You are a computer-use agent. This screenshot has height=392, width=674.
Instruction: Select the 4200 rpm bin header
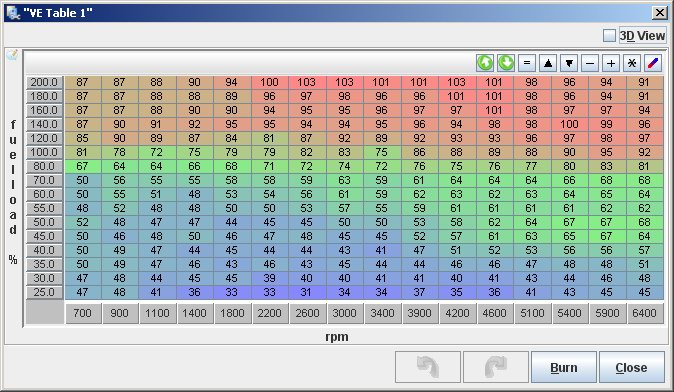coord(457,313)
